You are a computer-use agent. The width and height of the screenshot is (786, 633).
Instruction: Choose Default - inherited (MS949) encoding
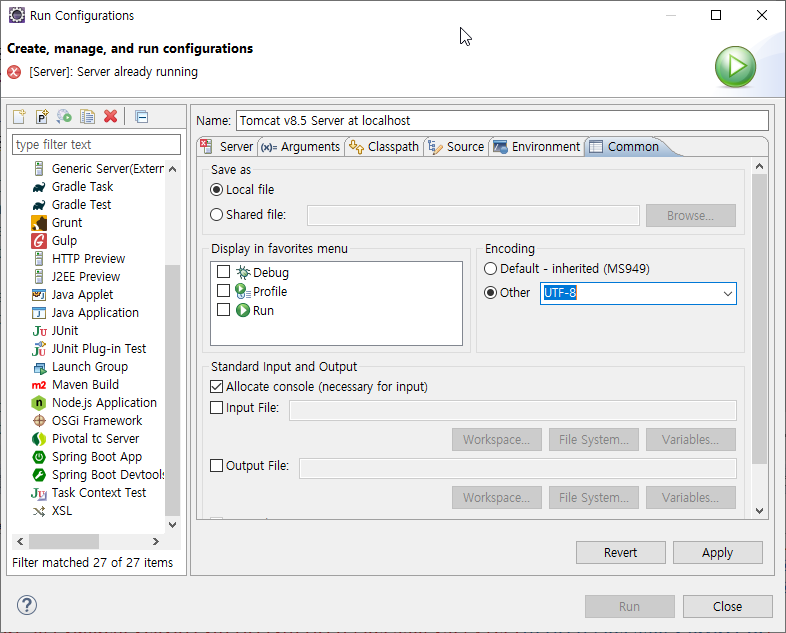(491, 269)
